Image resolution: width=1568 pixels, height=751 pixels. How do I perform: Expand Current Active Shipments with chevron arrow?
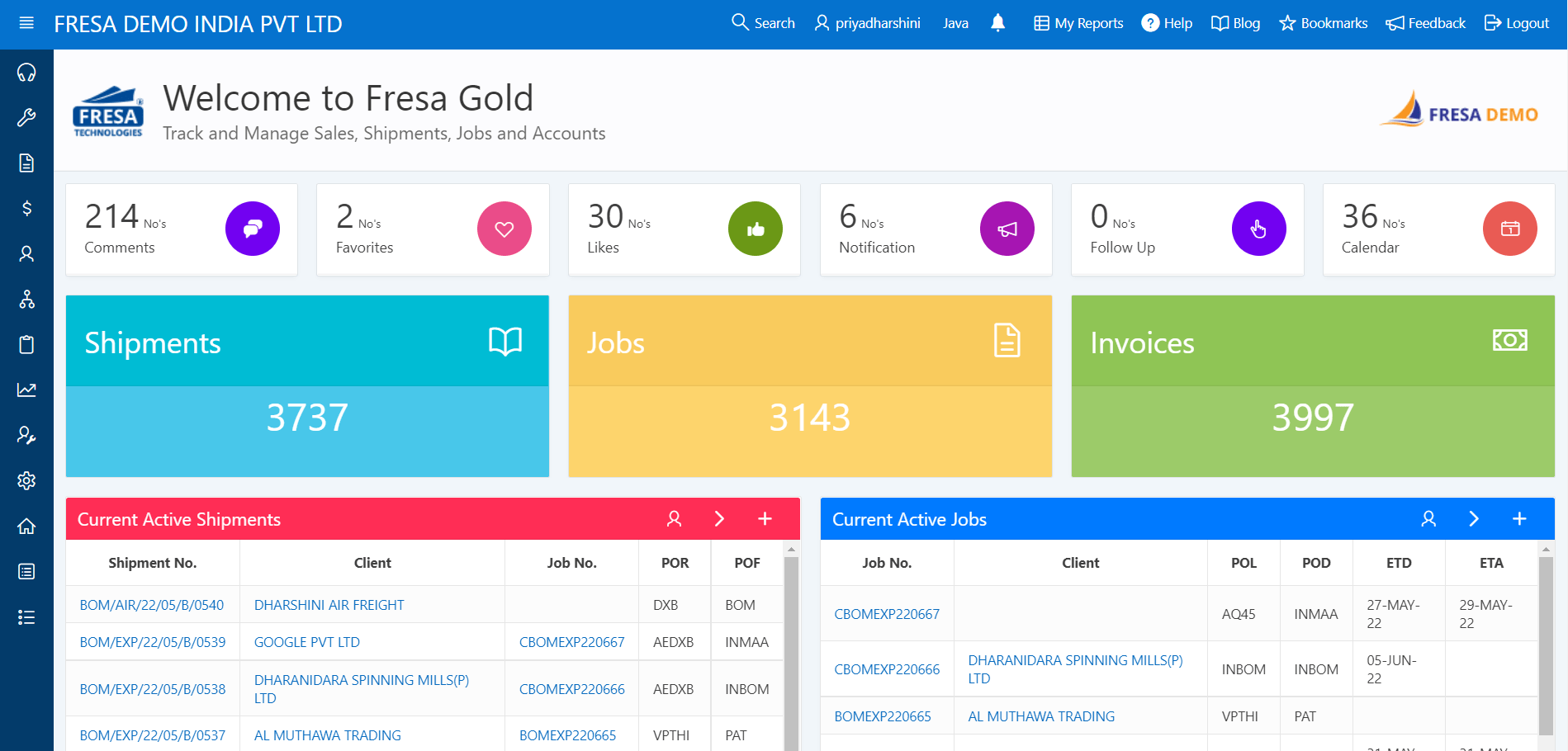719,518
